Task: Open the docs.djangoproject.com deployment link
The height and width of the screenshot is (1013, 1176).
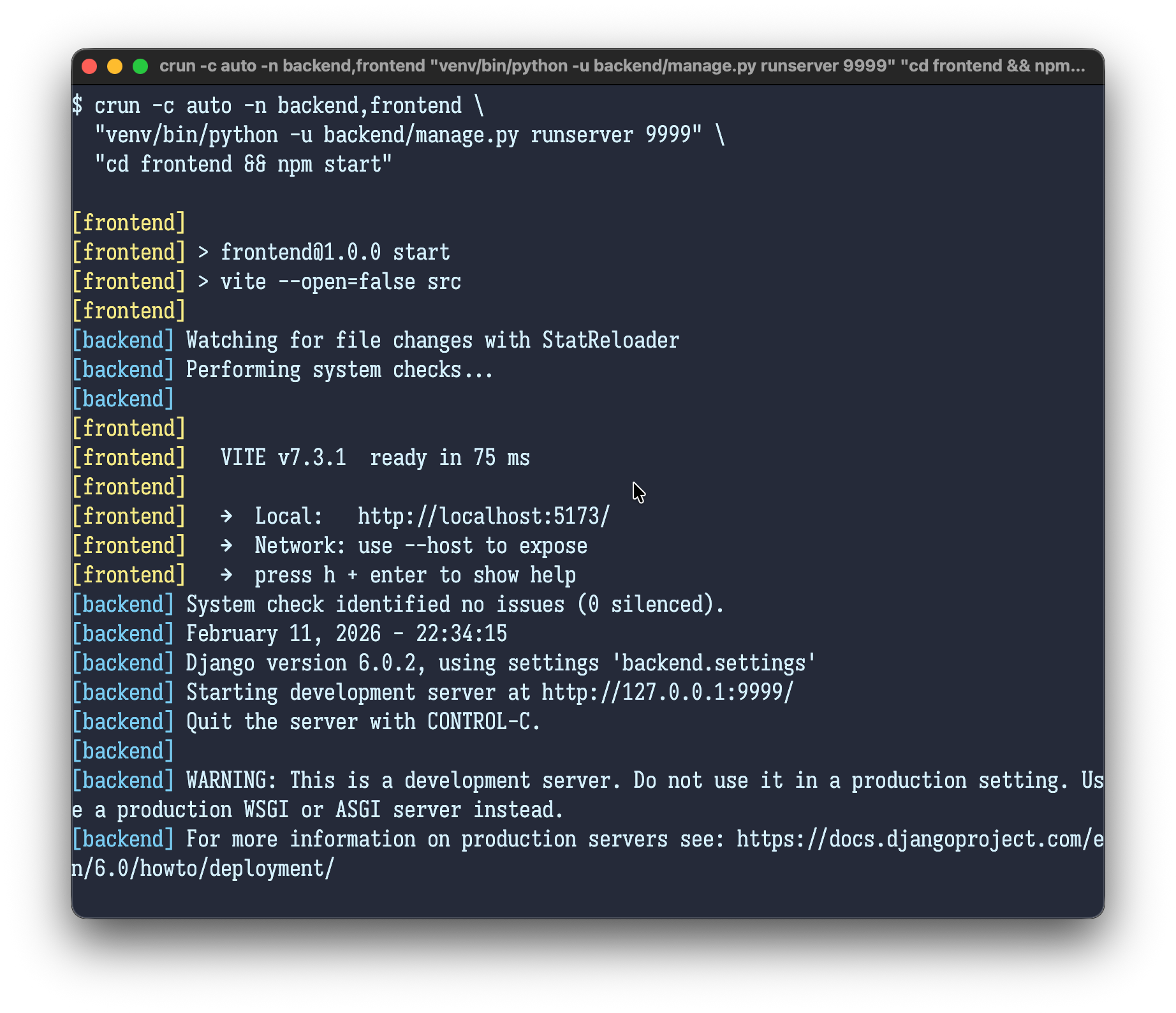Action: pos(919,839)
